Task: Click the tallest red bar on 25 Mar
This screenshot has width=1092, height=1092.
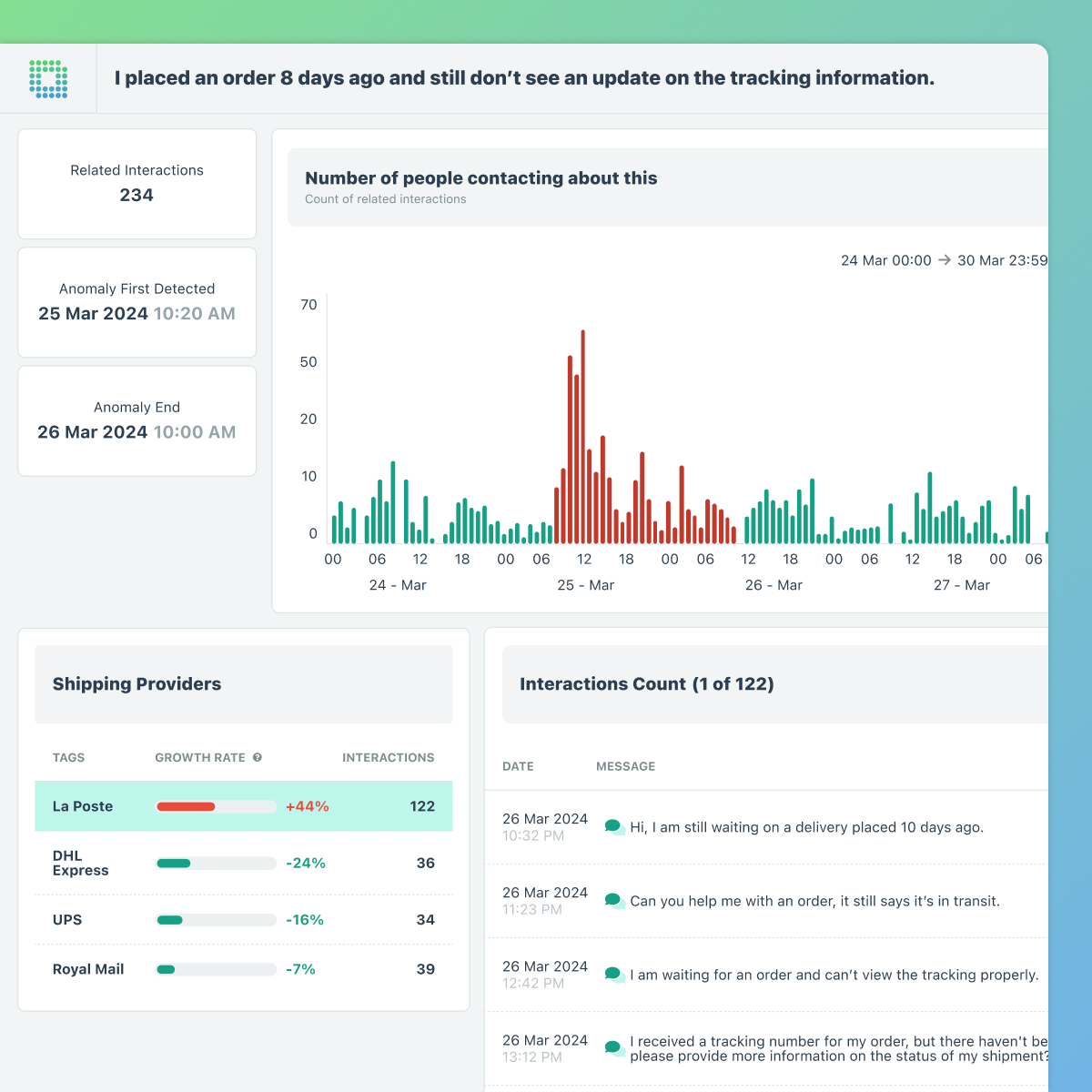Action: pyautogui.click(x=583, y=432)
